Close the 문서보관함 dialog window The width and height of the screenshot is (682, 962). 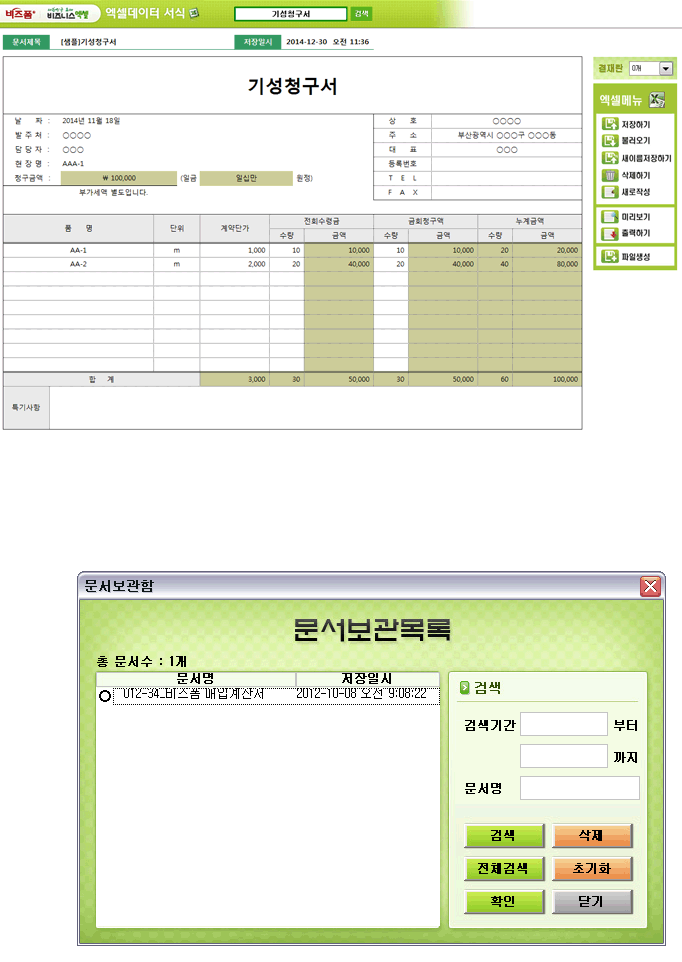pos(650,587)
